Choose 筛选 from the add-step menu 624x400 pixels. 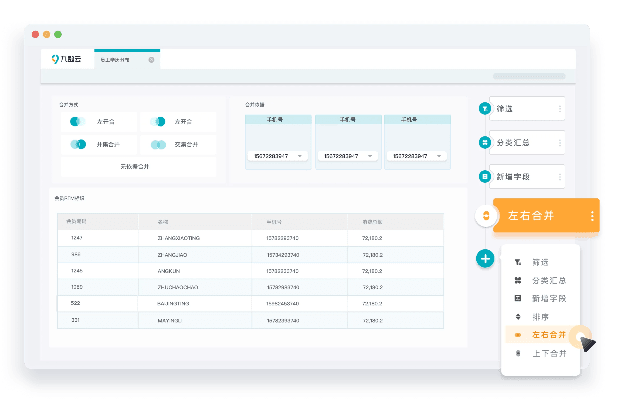(x=540, y=262)
